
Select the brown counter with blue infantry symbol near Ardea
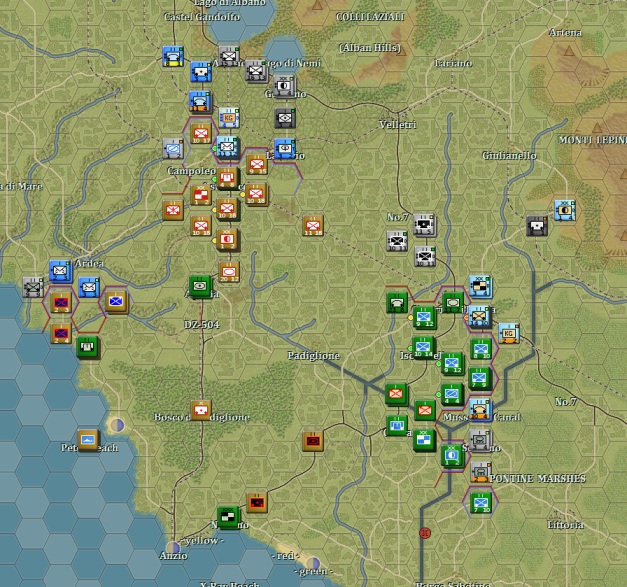116,302
